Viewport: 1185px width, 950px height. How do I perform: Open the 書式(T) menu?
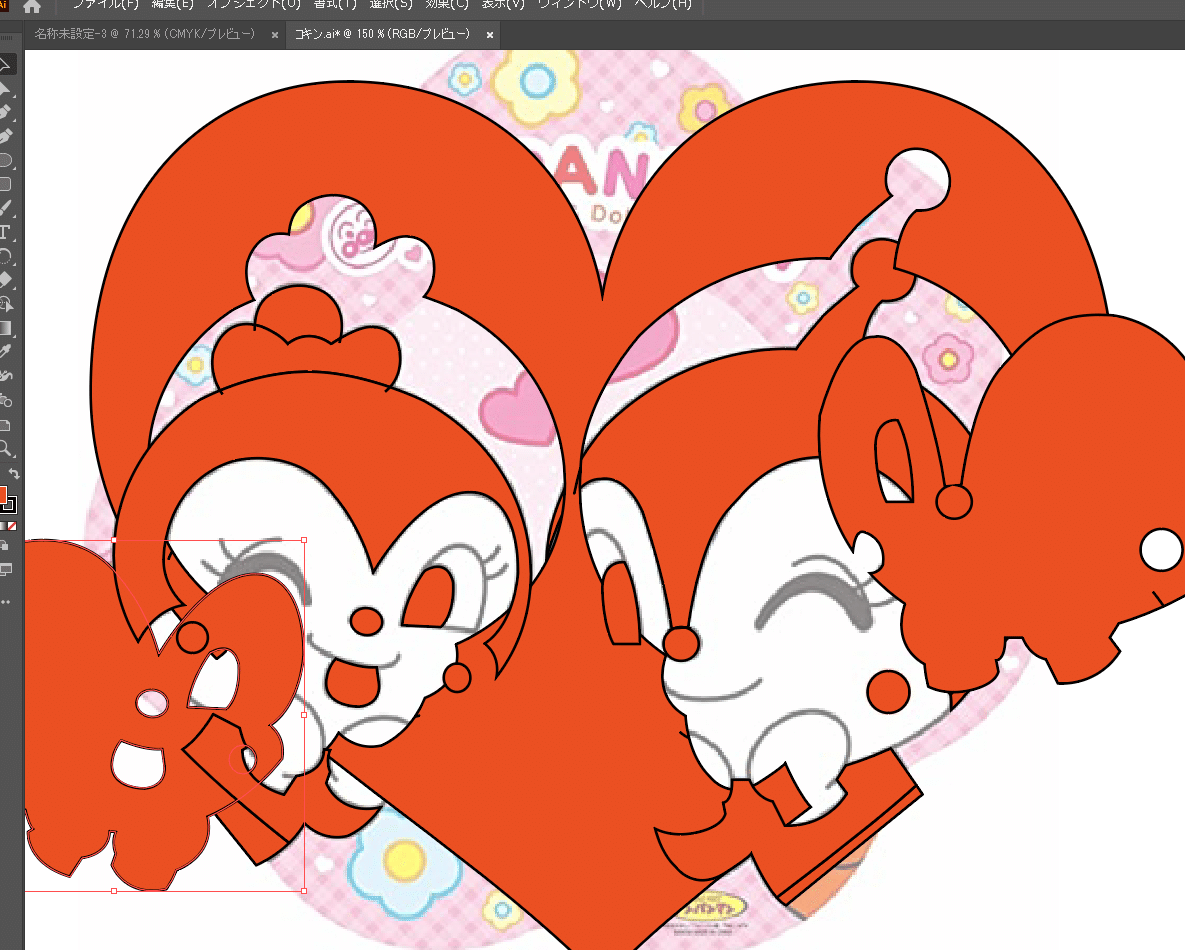click(335, 5)
